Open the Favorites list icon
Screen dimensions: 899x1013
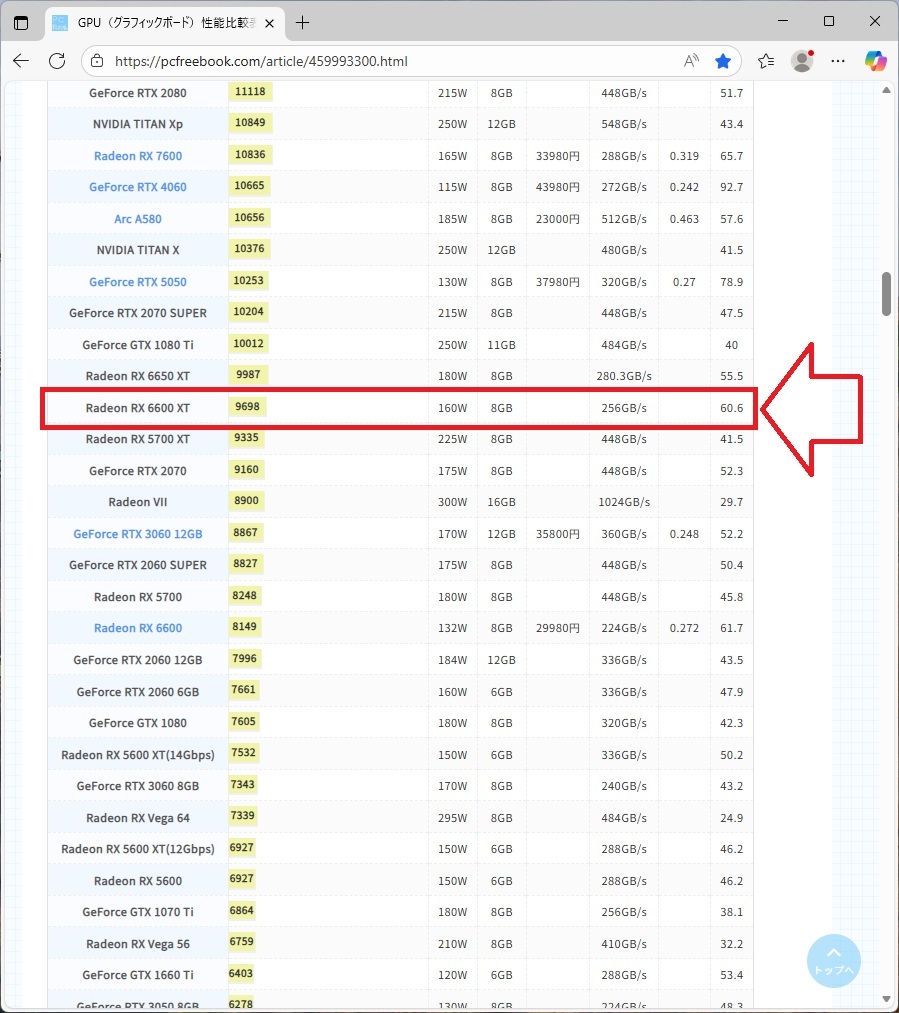tap(766, 61)
